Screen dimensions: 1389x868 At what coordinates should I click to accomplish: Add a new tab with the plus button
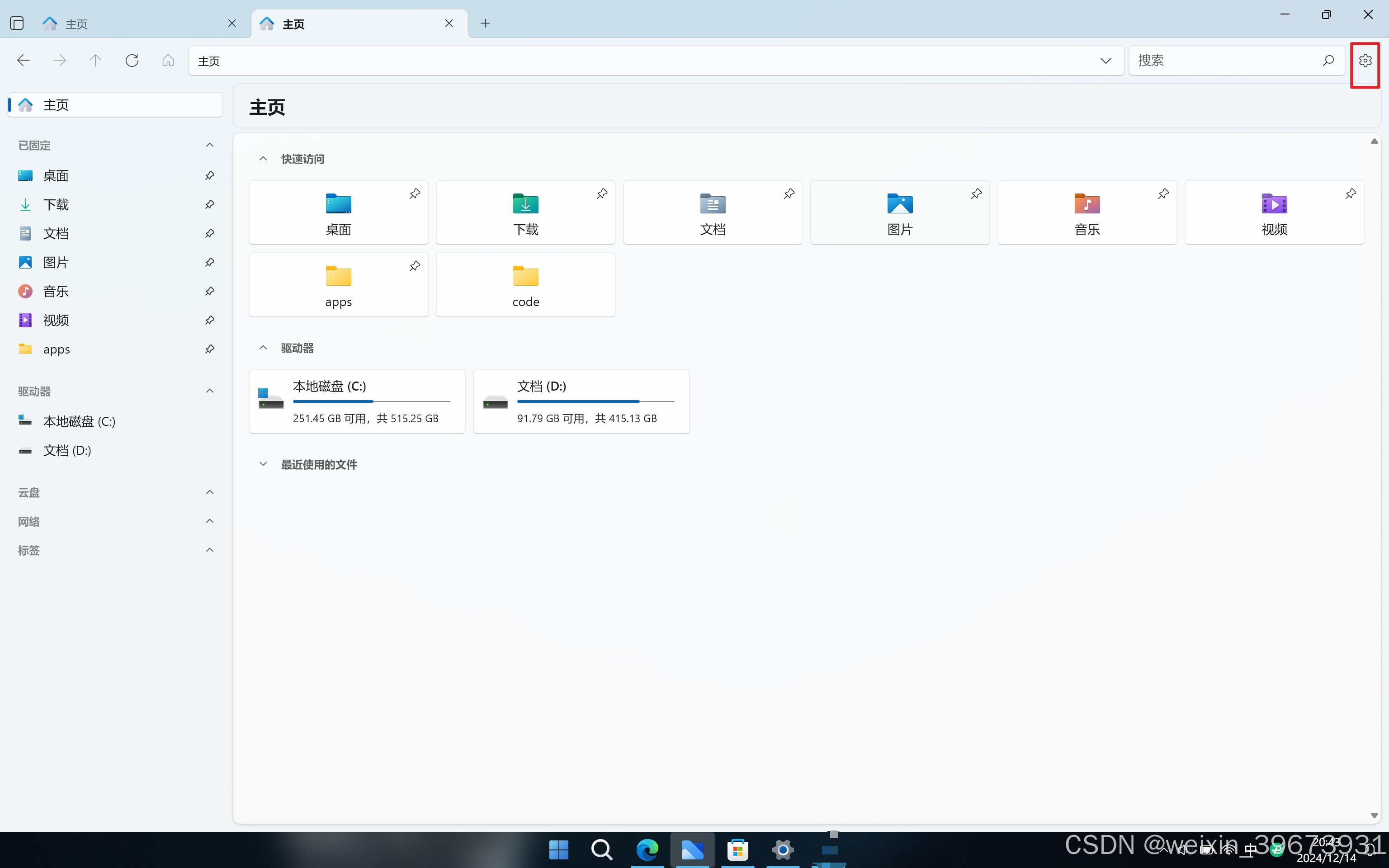(485, 23)
